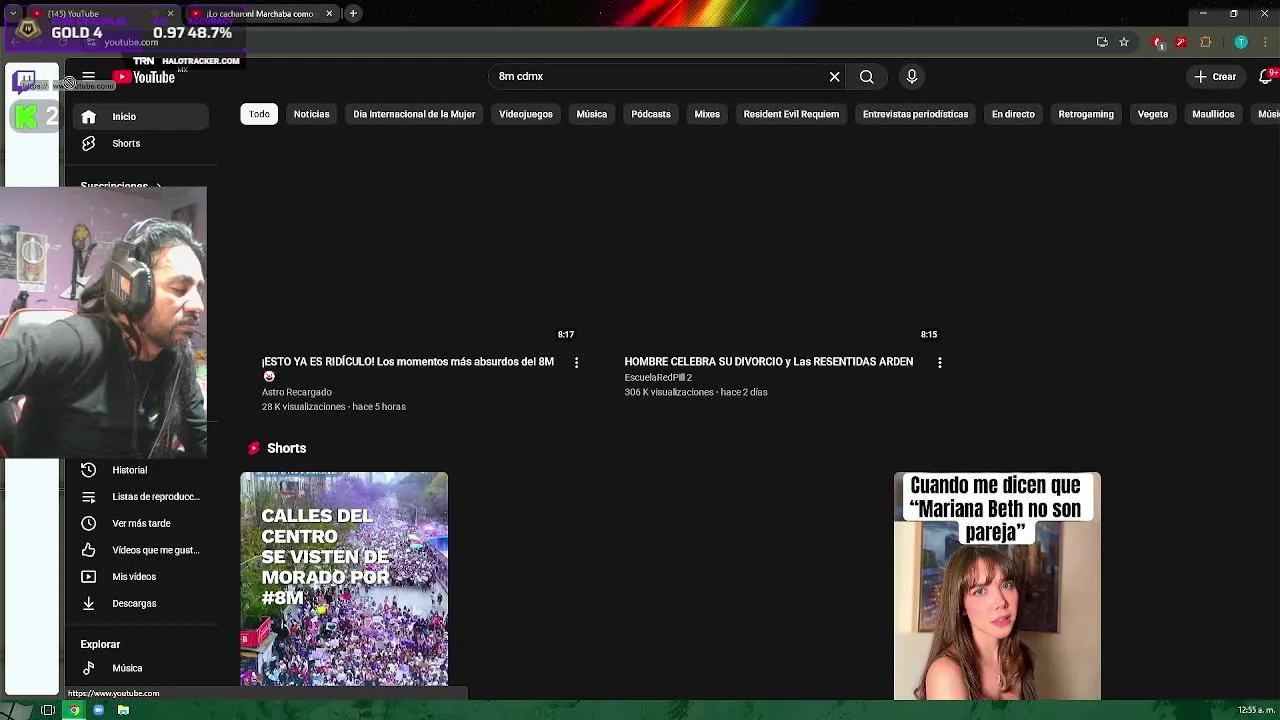Open a new browser tab

pos(353,14)
